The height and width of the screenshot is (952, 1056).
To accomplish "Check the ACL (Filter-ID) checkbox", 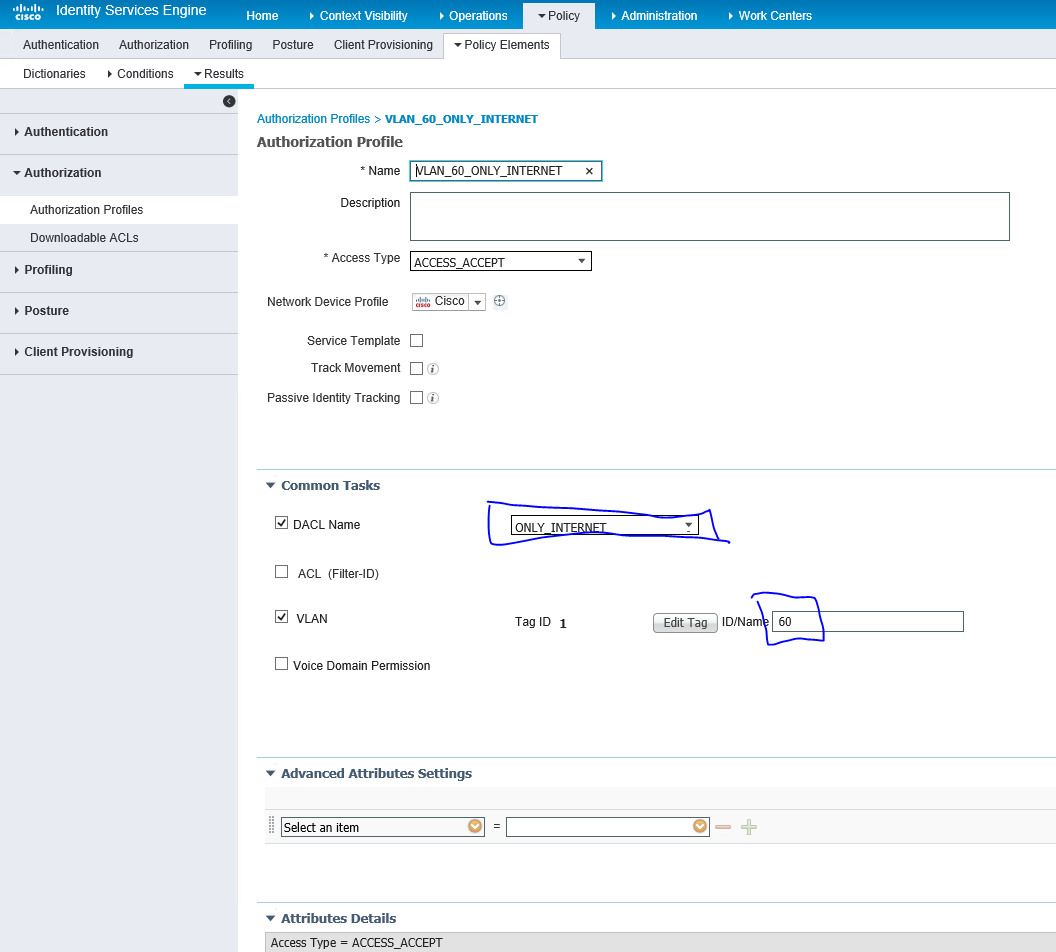I will [x=282, y=572].
